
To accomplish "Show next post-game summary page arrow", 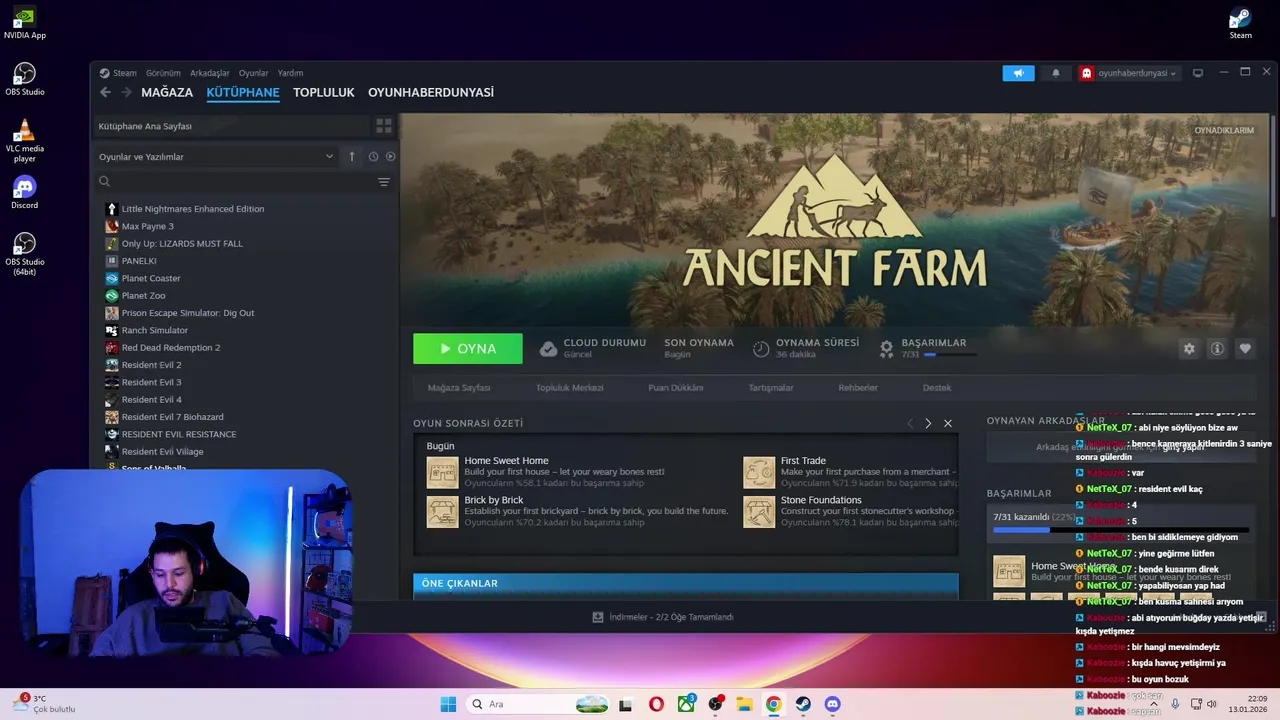I will point(928,424).
